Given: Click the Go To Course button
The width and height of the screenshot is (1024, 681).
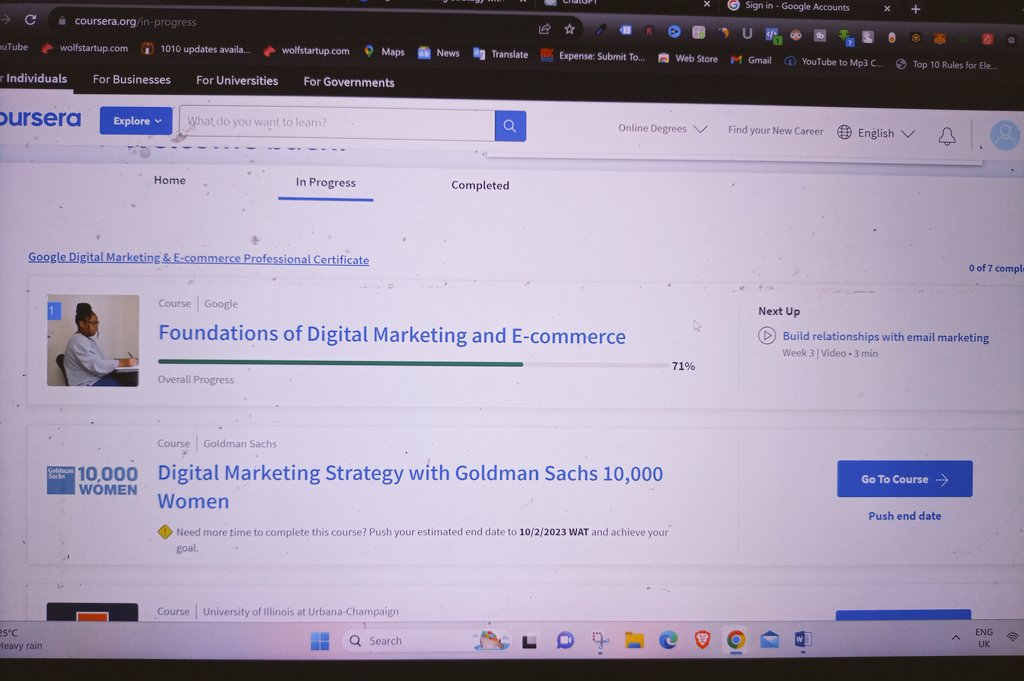Looking at the screenshot, I should 903,478.
